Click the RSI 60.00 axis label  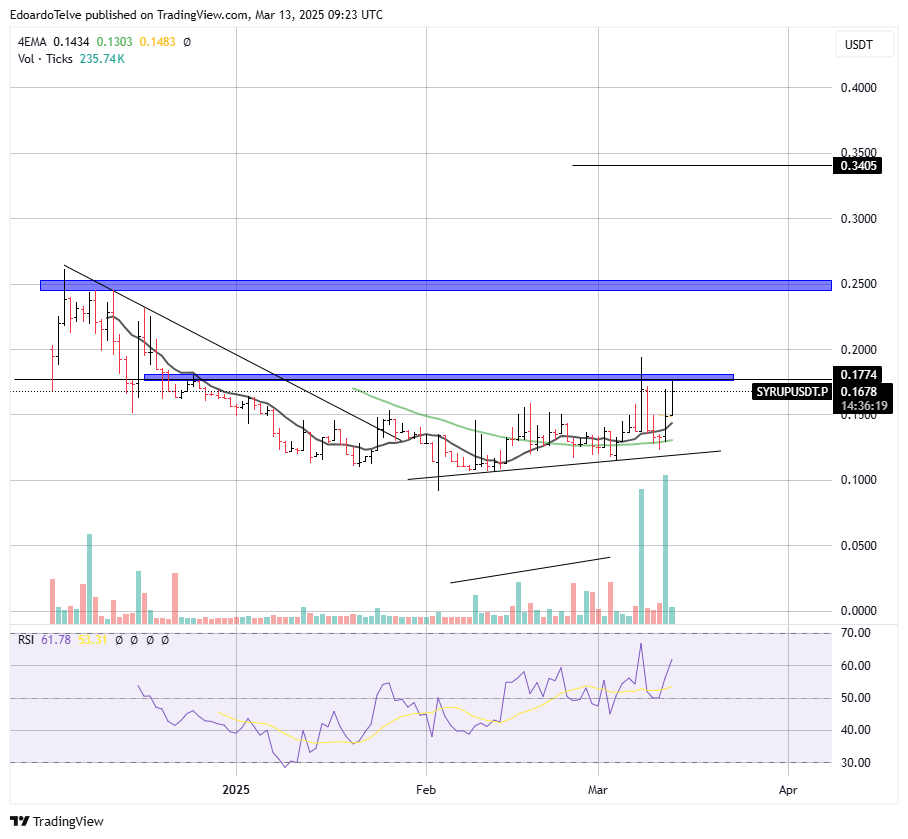(x=855, y=665)
